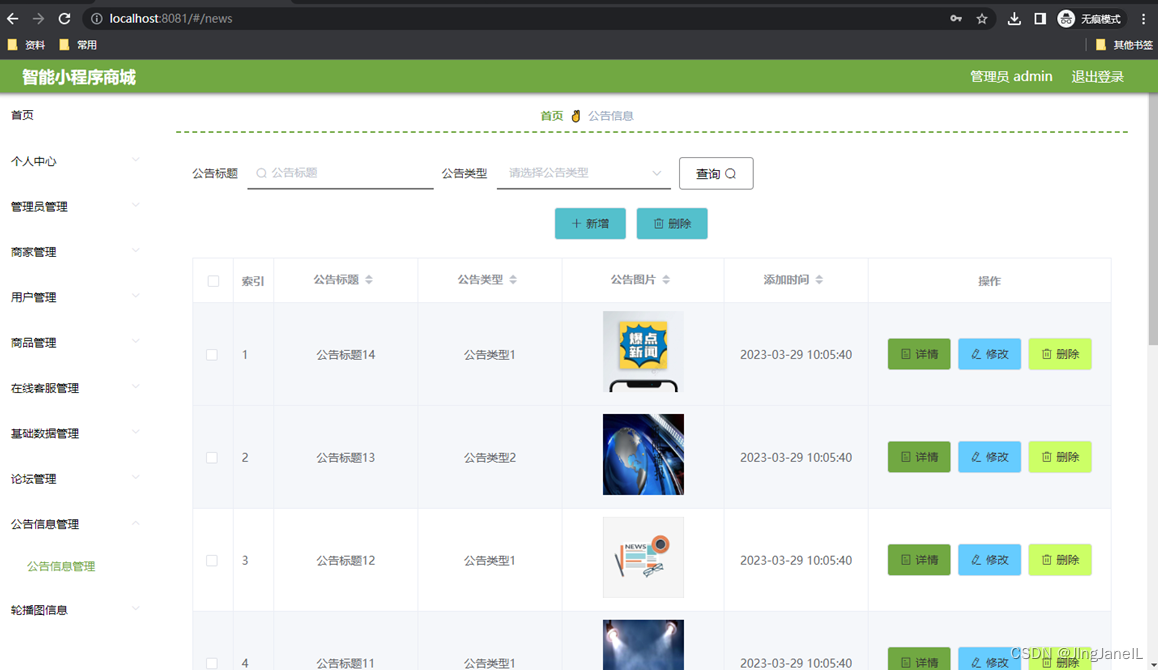Click 管理员 admin in header
This screenshot has width=1158, height=672.
(x=1011, y=77)
